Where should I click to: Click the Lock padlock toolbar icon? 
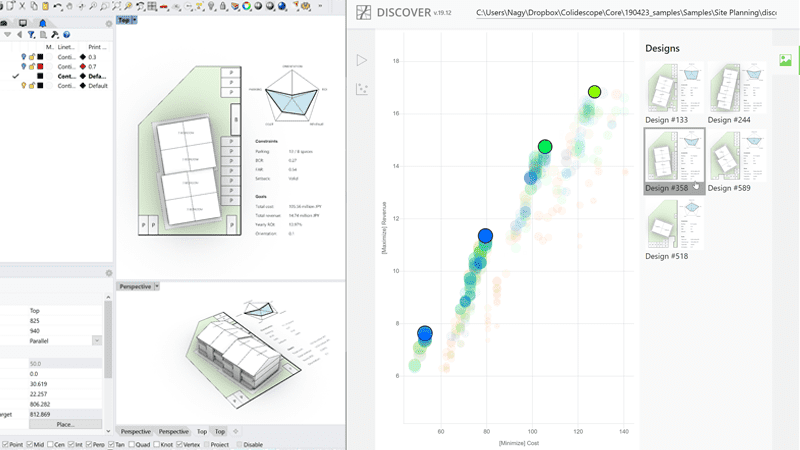click(x=223, y=6)
